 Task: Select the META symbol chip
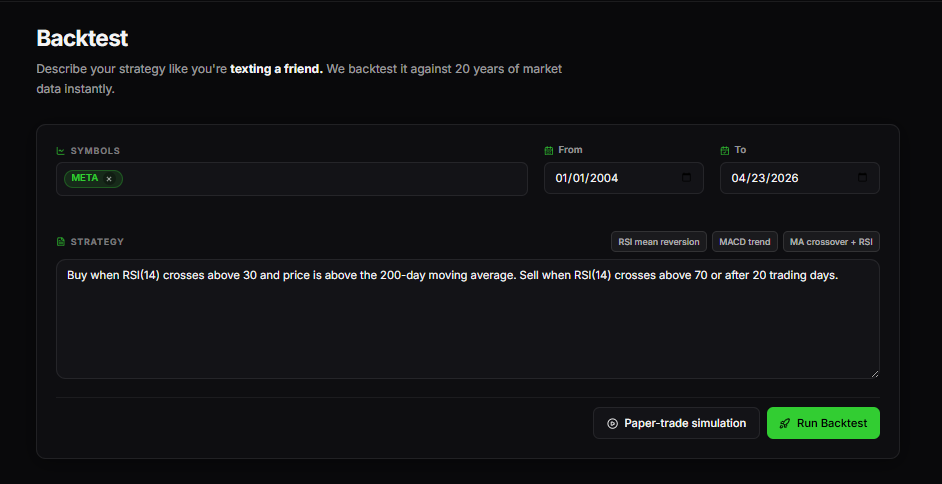click(85, 178)
